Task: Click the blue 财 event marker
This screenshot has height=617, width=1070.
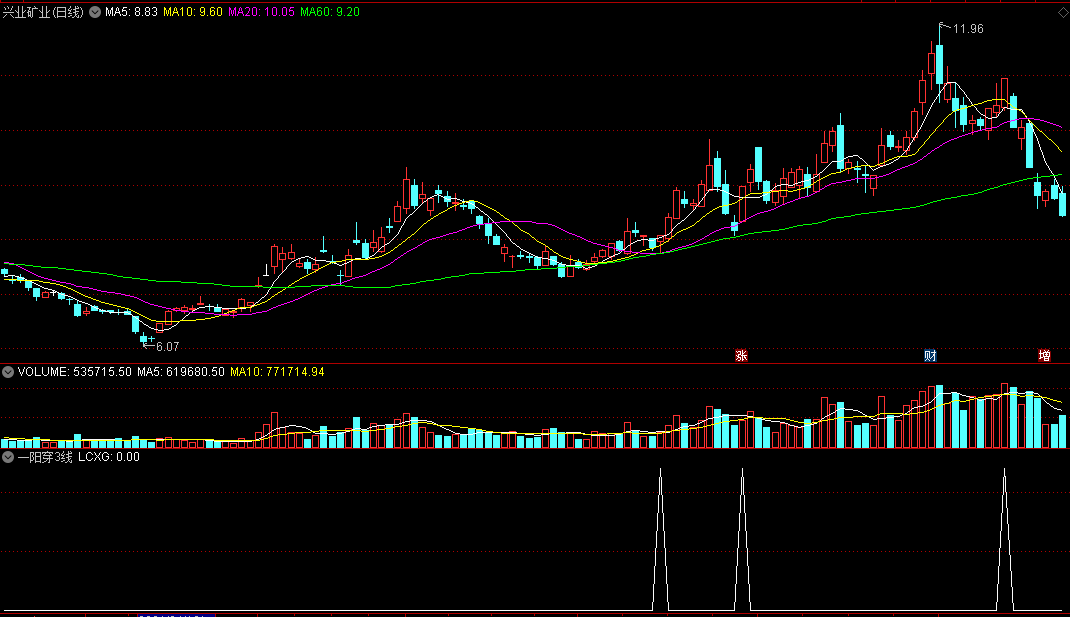Action: [929, 356]
